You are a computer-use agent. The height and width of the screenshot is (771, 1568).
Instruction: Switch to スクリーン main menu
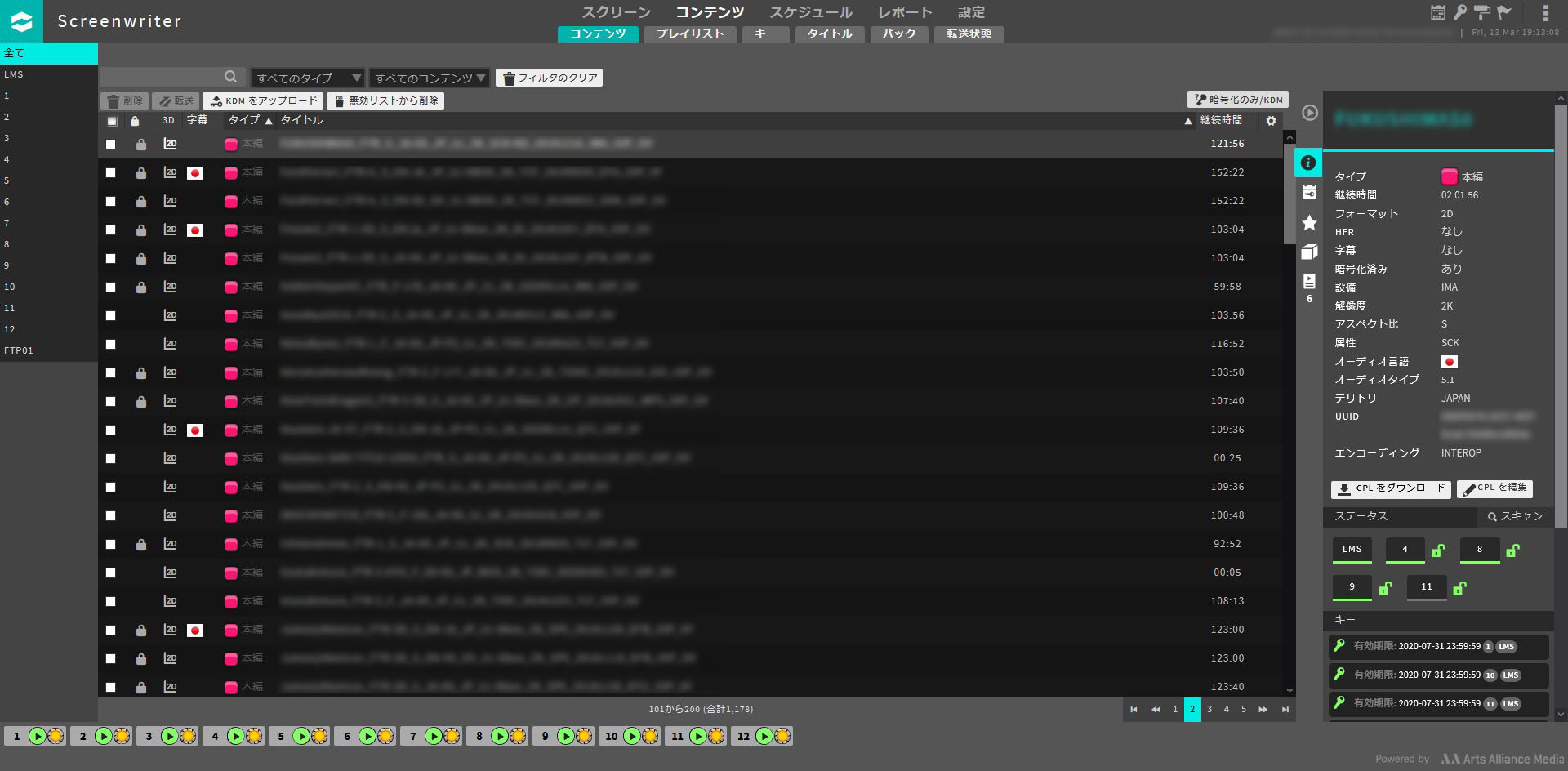tap(616, 12)
